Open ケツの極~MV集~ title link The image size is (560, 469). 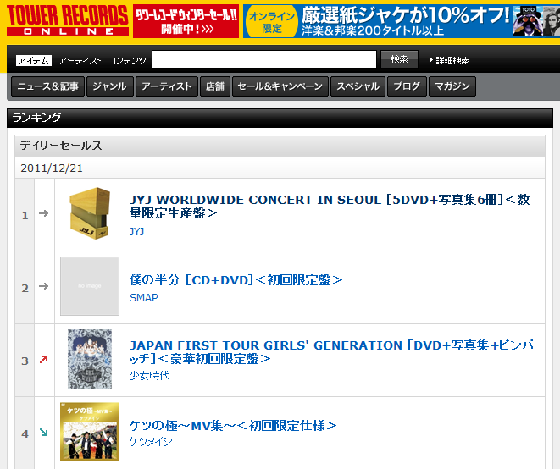pyautogui.click(x=232, y=425)
